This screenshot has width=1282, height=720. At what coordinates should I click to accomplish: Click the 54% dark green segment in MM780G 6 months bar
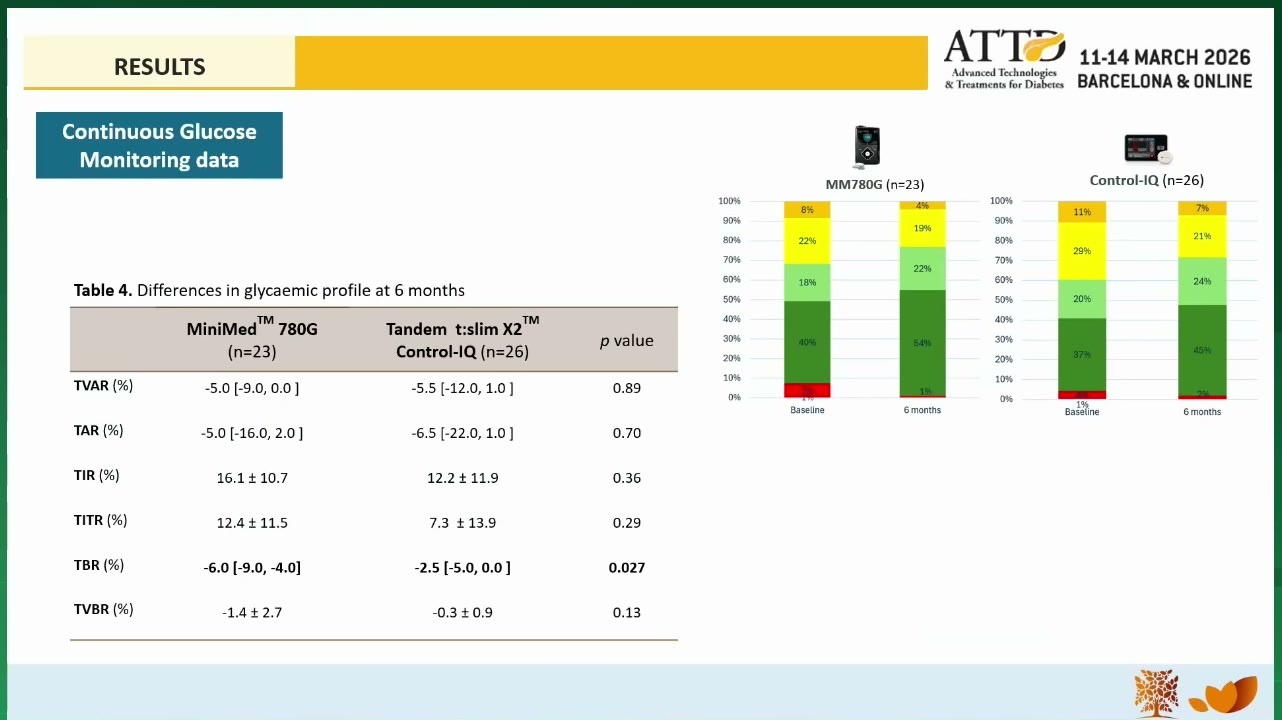(x=922, y=342)
